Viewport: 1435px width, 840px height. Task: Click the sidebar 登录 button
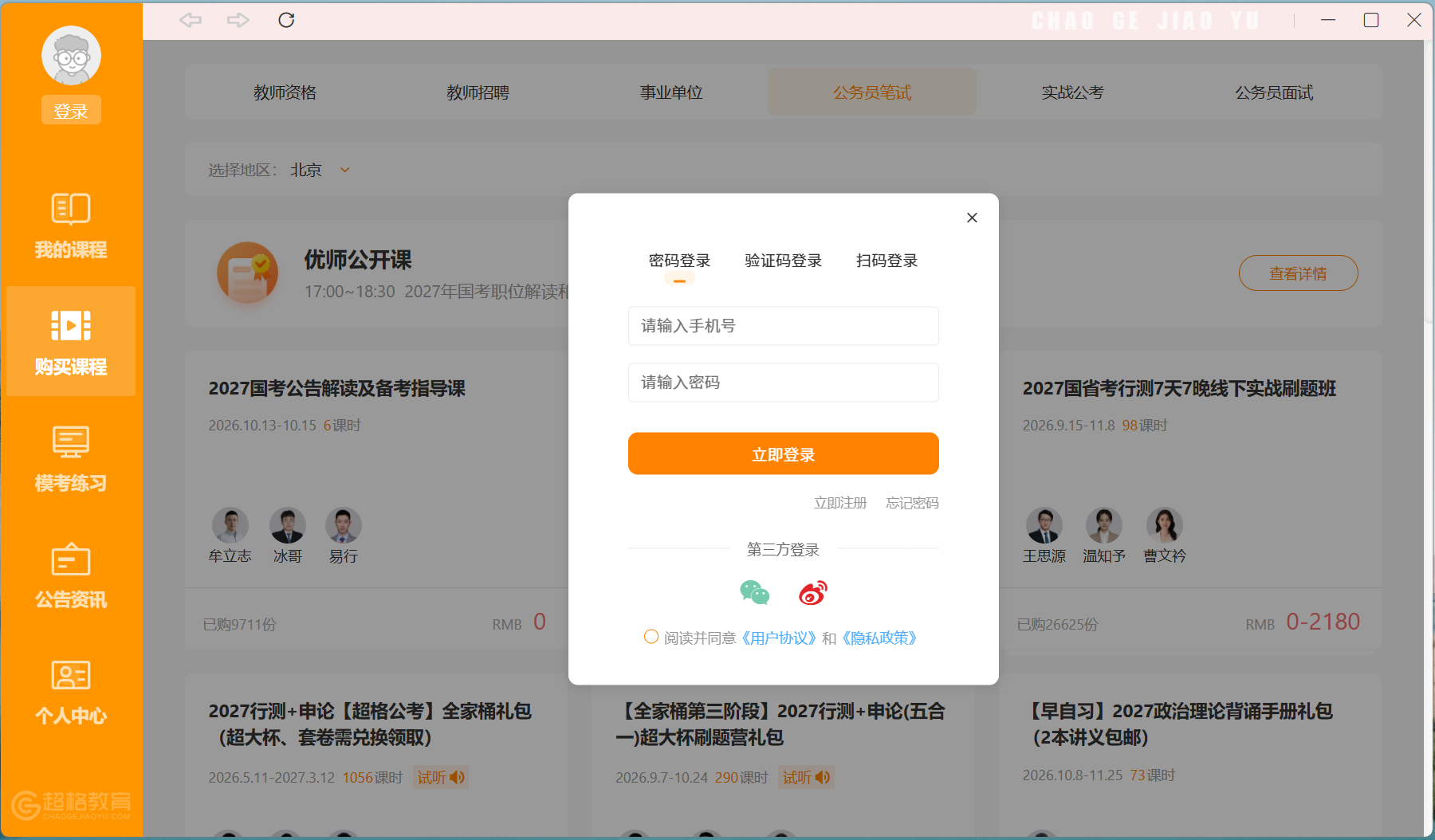tap(71, 110)
